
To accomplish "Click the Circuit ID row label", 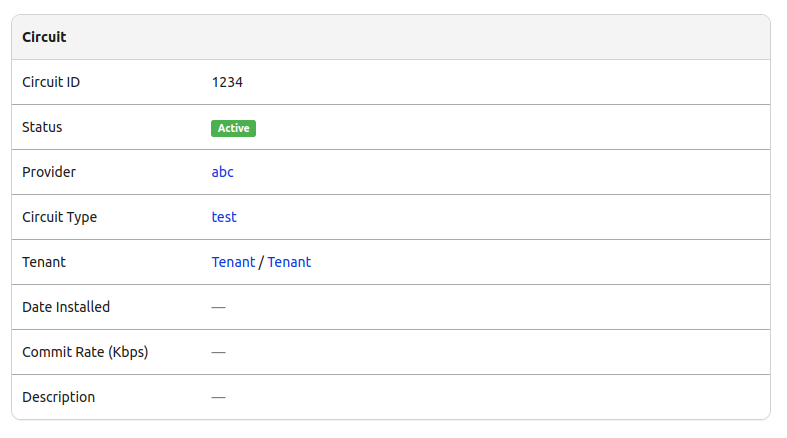I will 51,82.
